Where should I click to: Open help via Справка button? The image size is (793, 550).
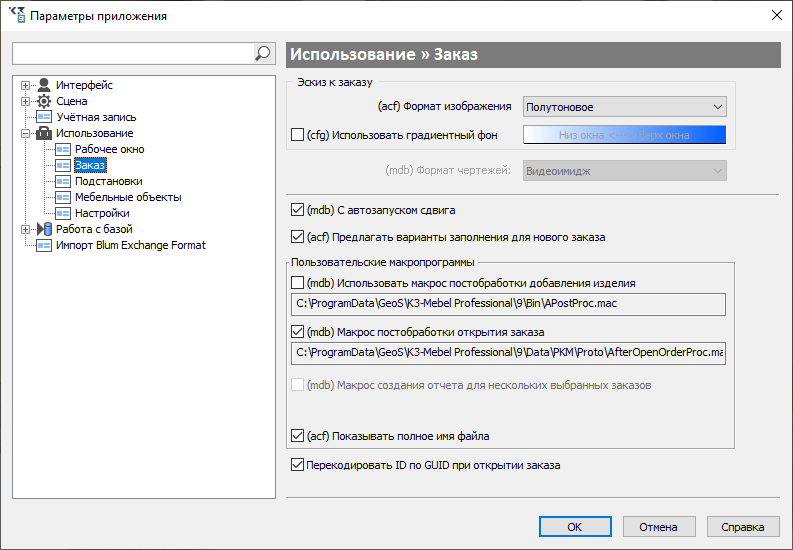click(743, 527)
